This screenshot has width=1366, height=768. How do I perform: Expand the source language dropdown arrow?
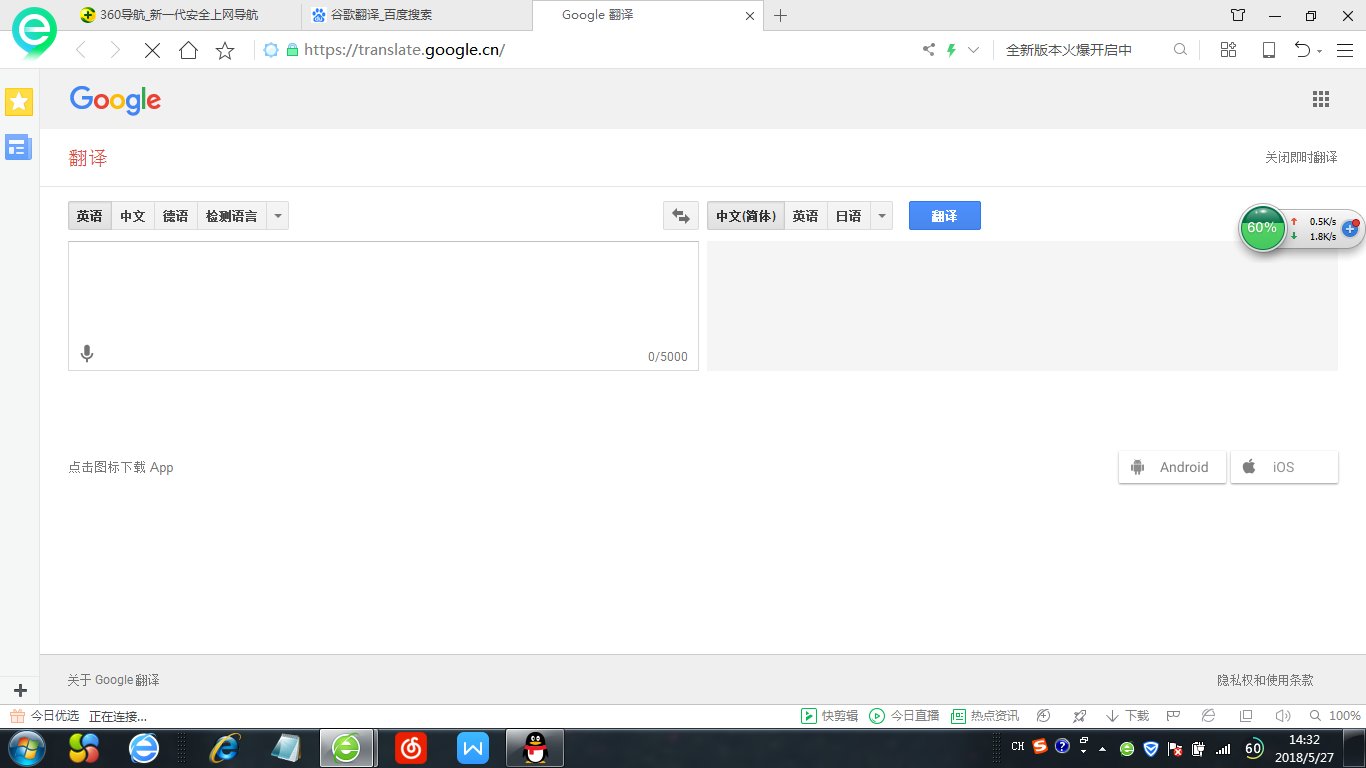point(277,215)
